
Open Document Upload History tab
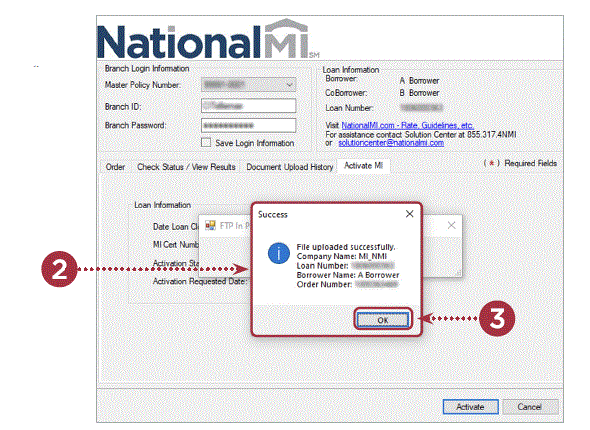290,167
